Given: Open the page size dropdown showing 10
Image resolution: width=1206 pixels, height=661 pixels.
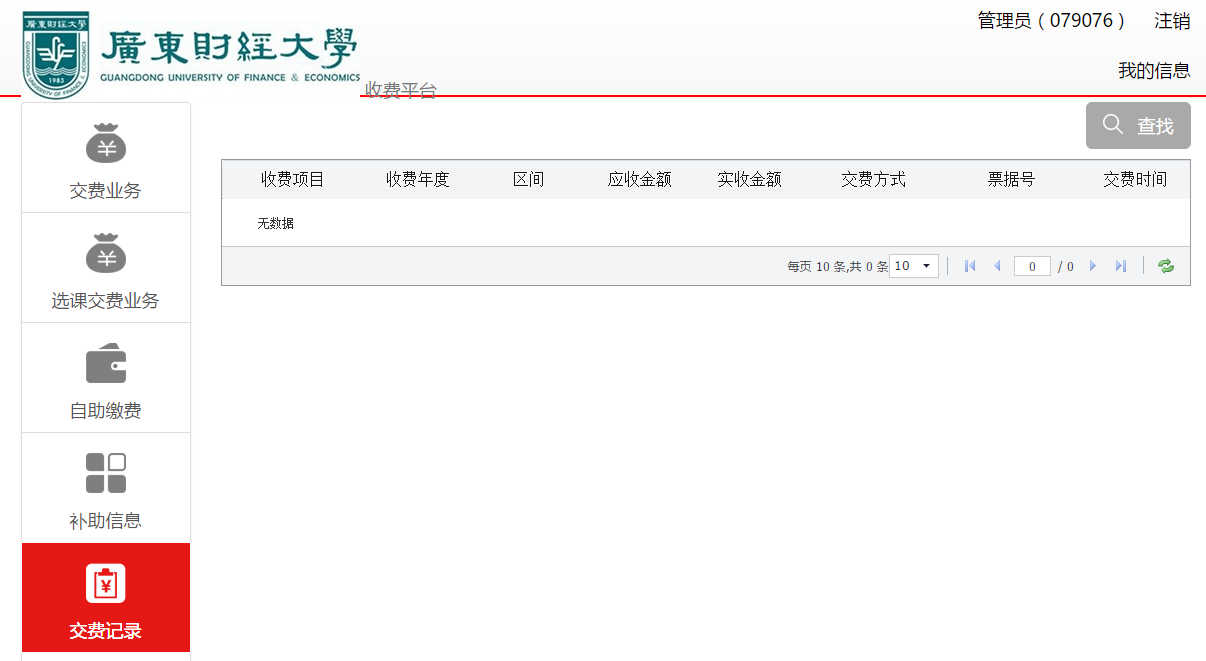Looking at the screenshot, I should click(x=912, y=265).
